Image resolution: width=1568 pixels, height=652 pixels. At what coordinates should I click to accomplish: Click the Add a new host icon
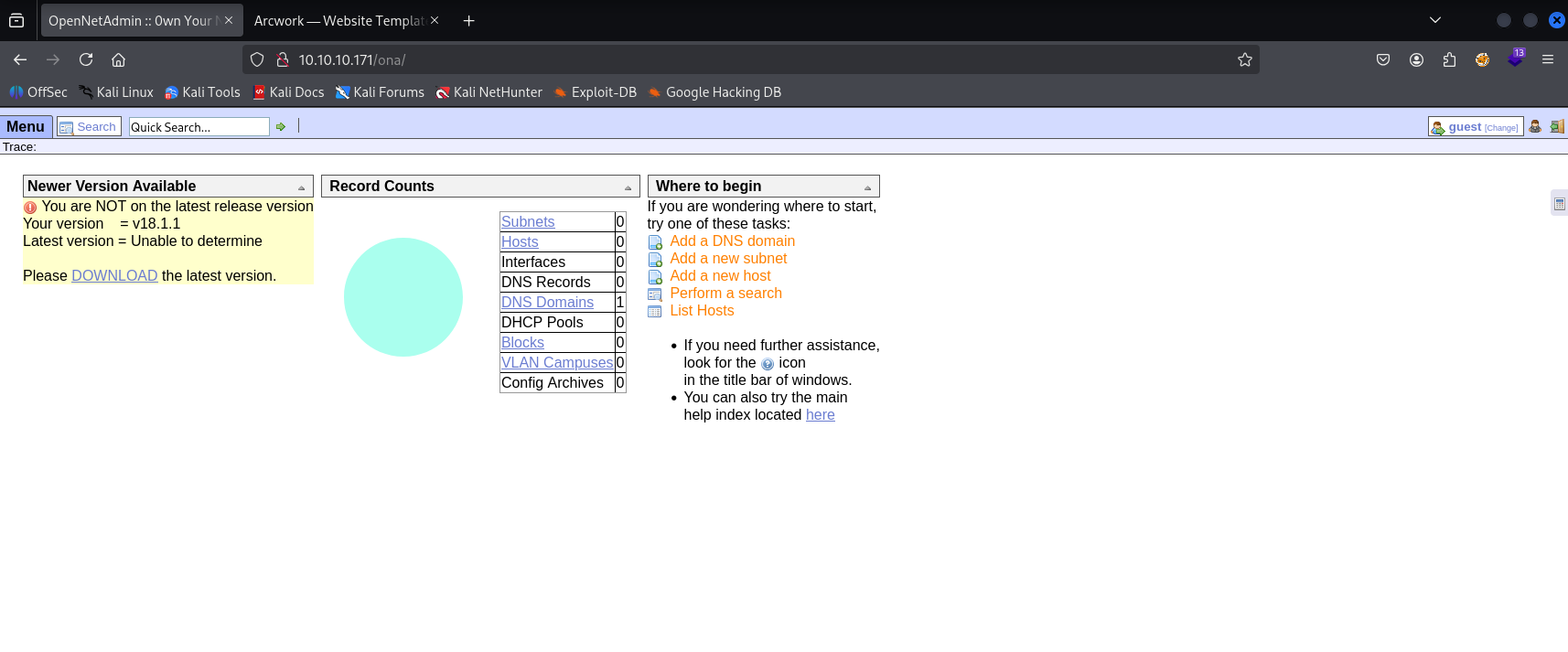coord(655,277)
